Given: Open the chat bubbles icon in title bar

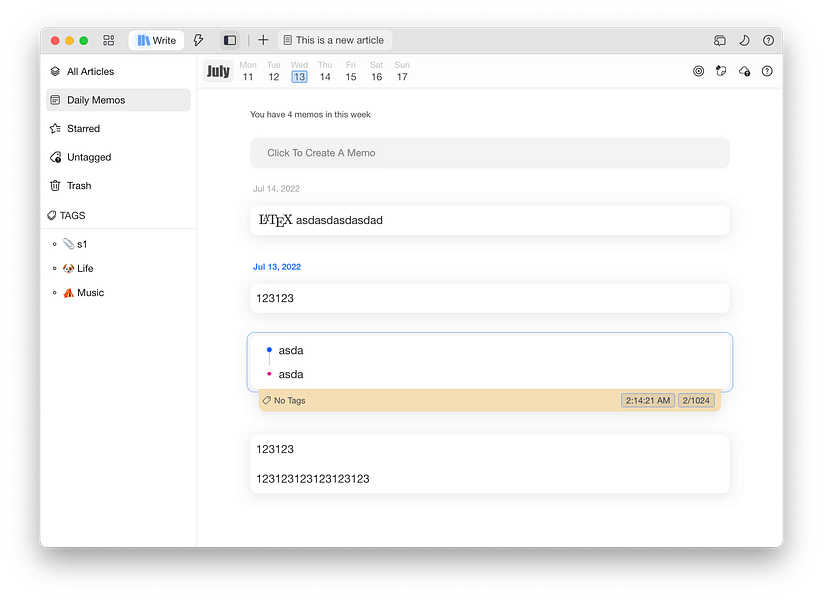Looking at the screenshot, I should [720, 40].
